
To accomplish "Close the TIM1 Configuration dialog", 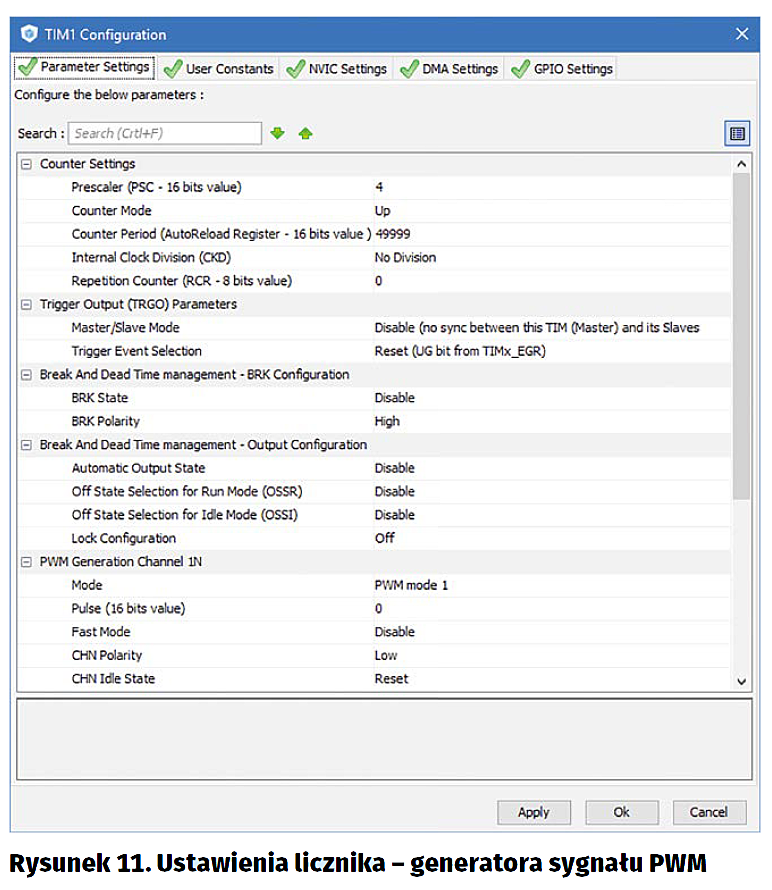I will click(x=742, y=34).
